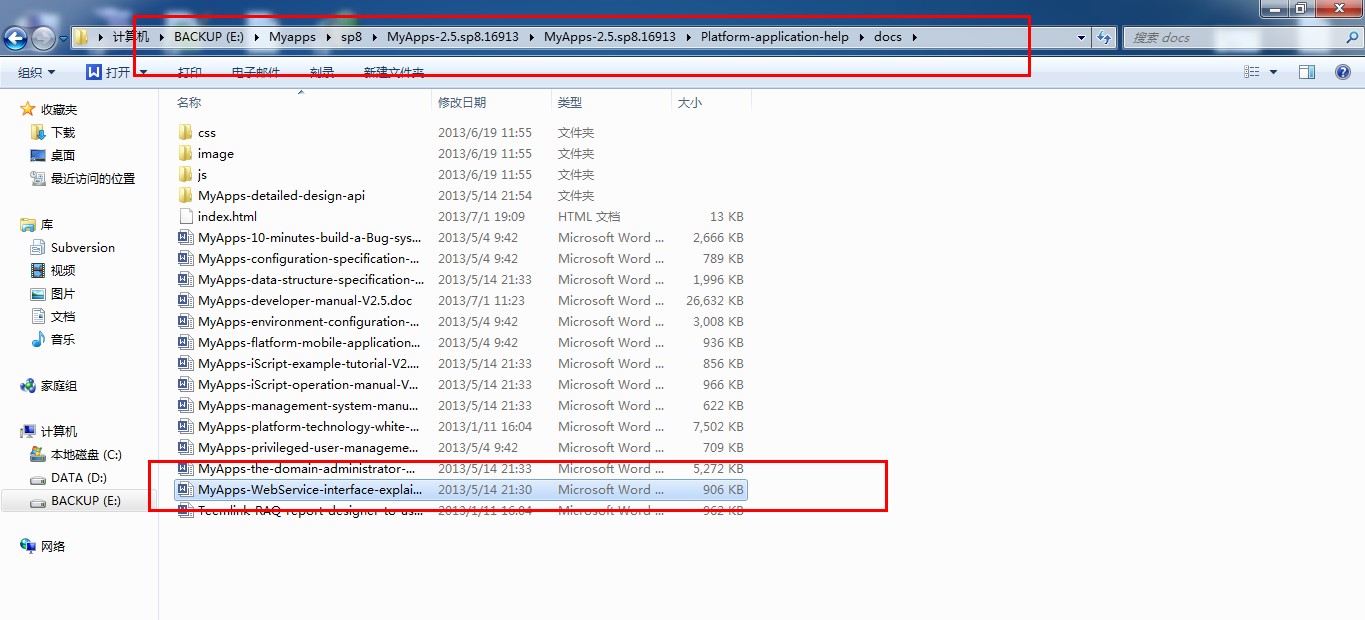The image size is (1365, 620).
Task: Open 下载 in the favorites list
Action: pos(63,132)
